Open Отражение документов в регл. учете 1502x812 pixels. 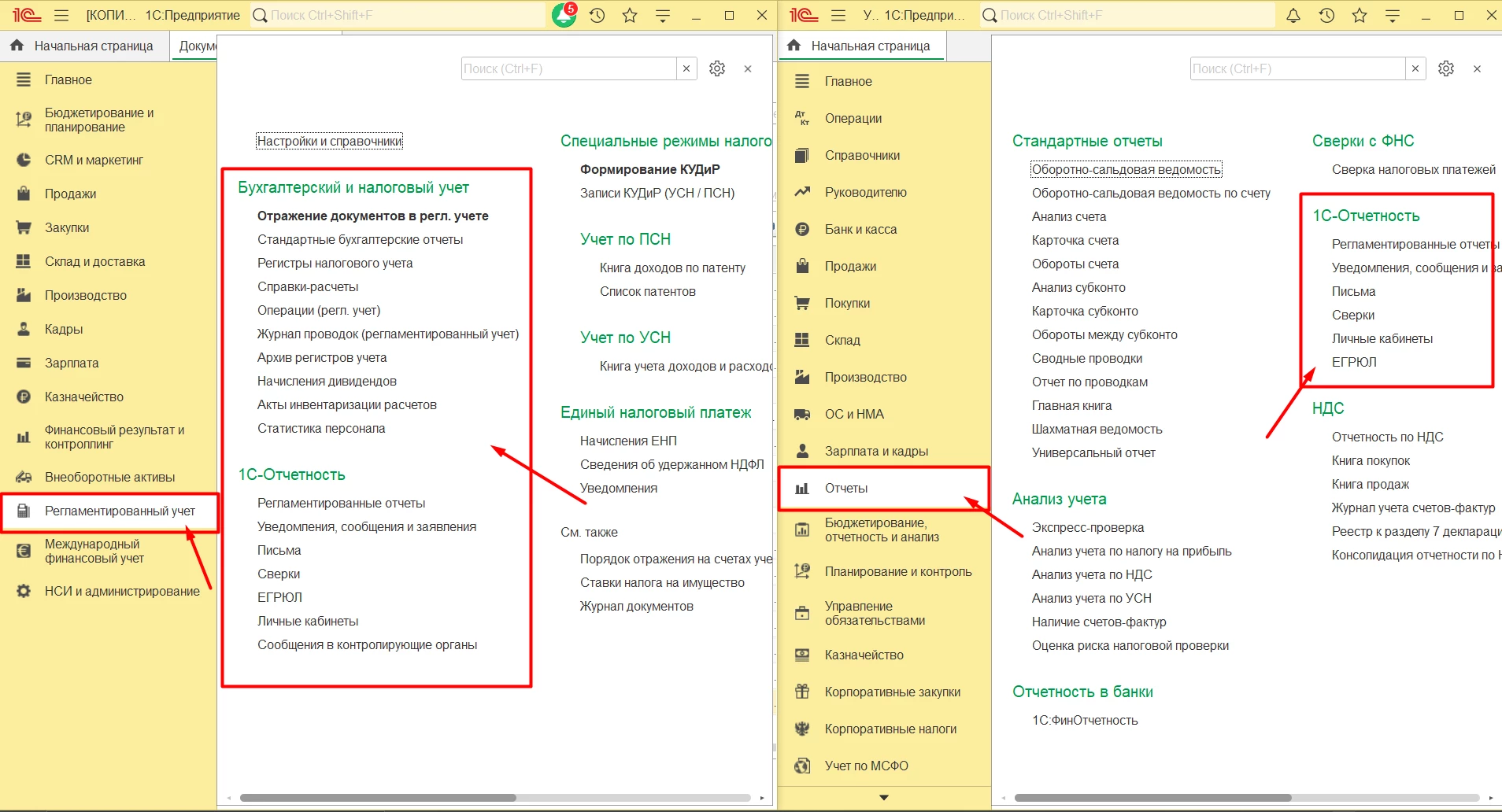click(x=373, y=216)
